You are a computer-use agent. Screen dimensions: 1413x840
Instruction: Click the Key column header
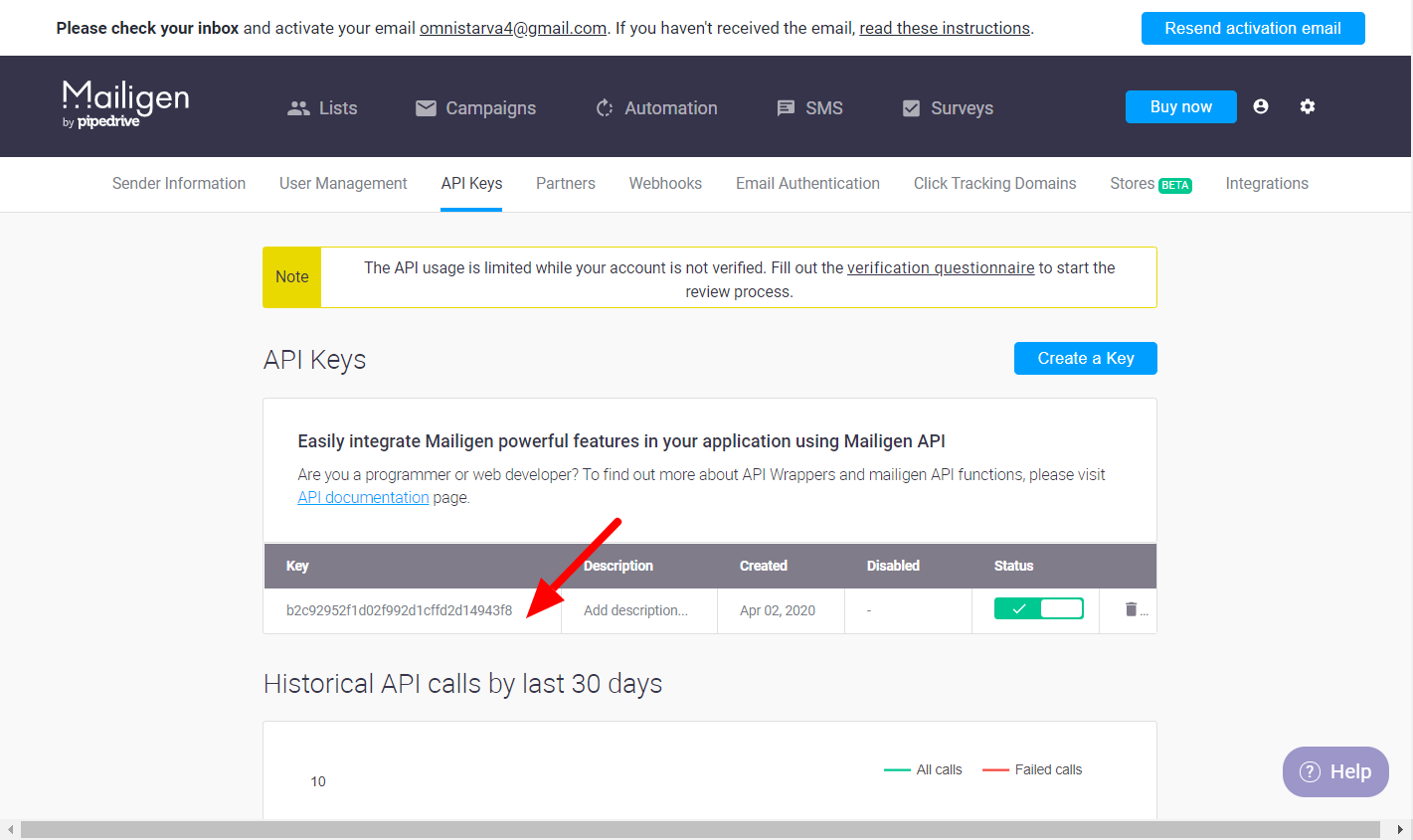[x=297, y=566]
